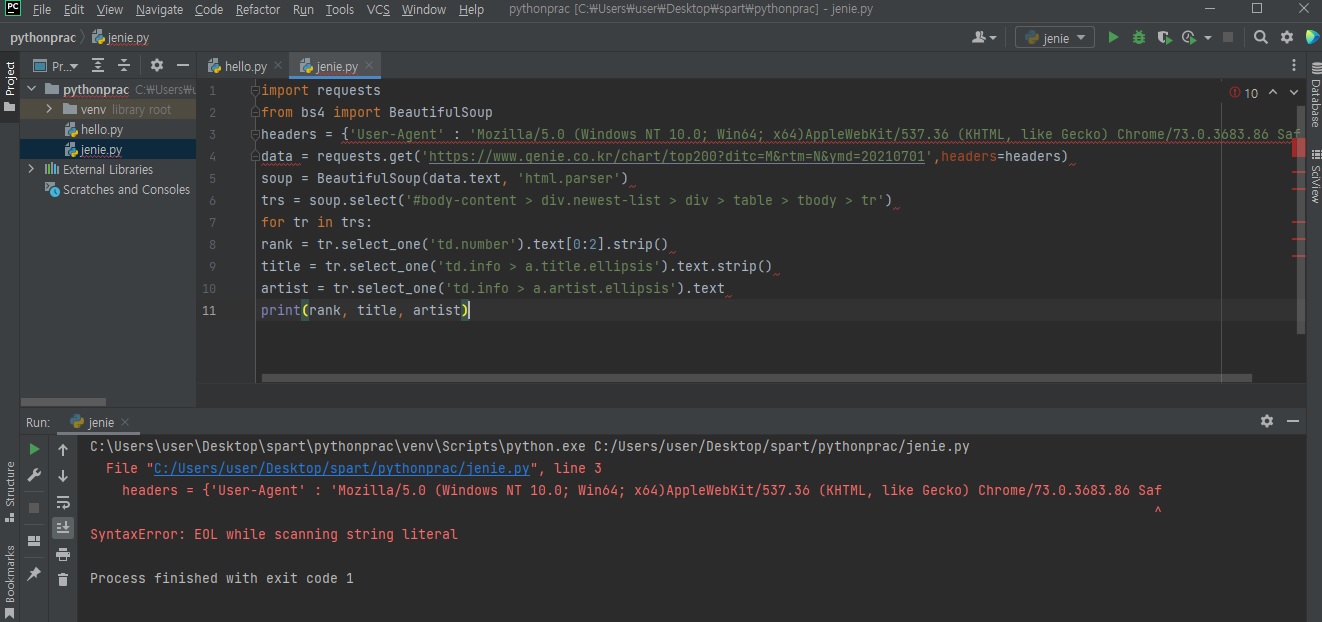This screenshot has width=1322, height=622.
Task: Click the Project panel horizontal scrollbar
Action: pyautogui.click(x=63, y=402)
